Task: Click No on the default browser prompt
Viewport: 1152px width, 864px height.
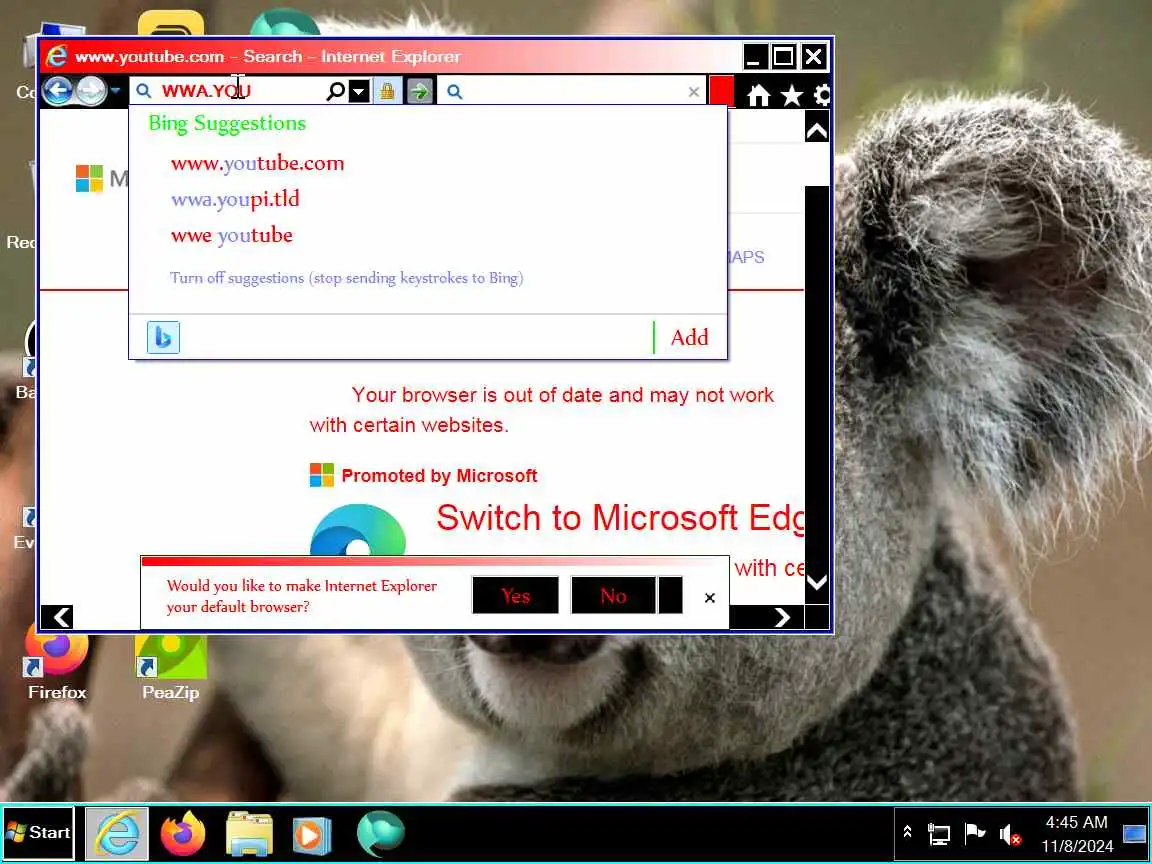Action: [x=613, y=595]
